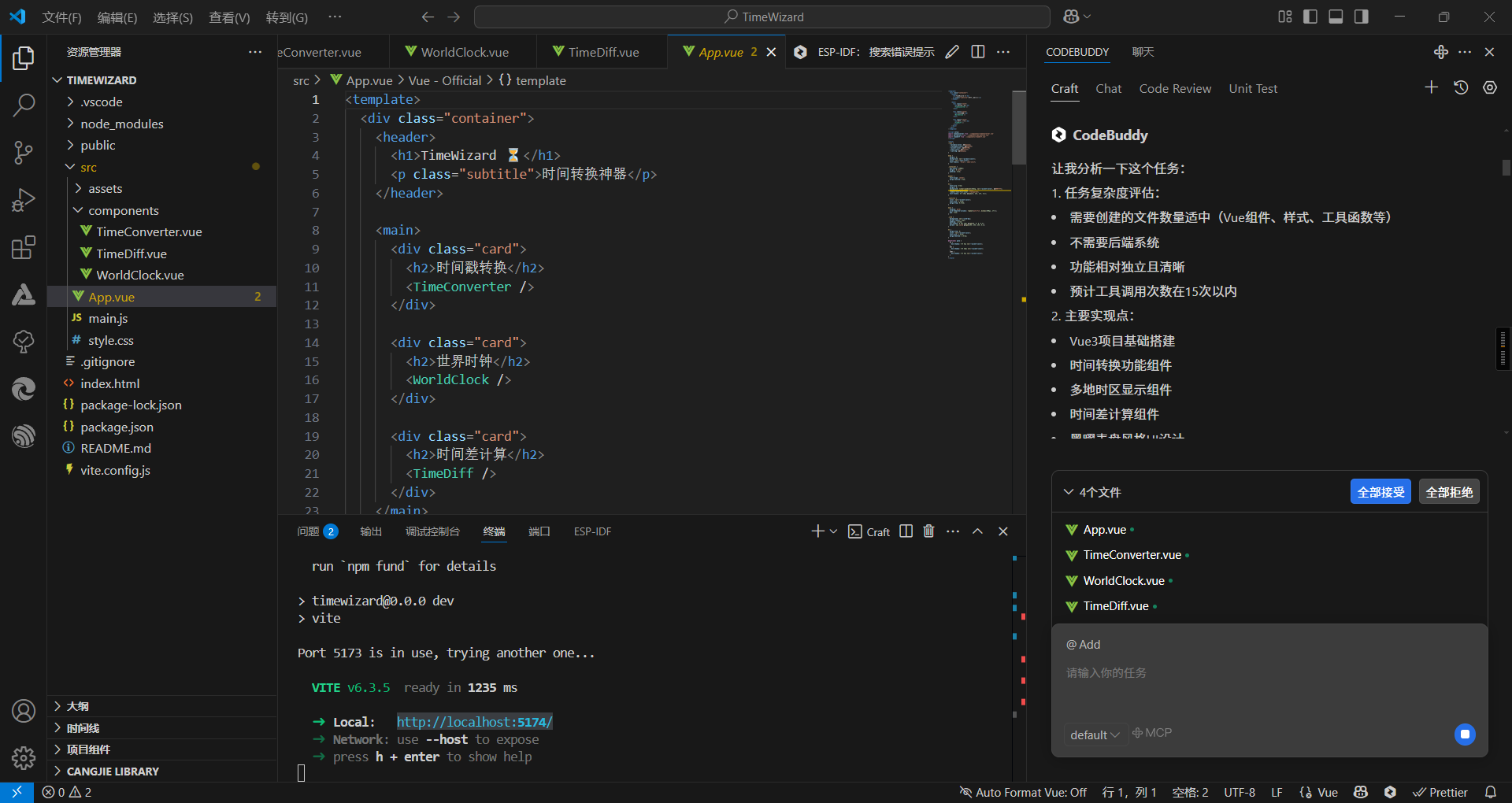The image size is (1512, 803).
Task: Click the split editor right icon
Action: [x=978, y=52]
